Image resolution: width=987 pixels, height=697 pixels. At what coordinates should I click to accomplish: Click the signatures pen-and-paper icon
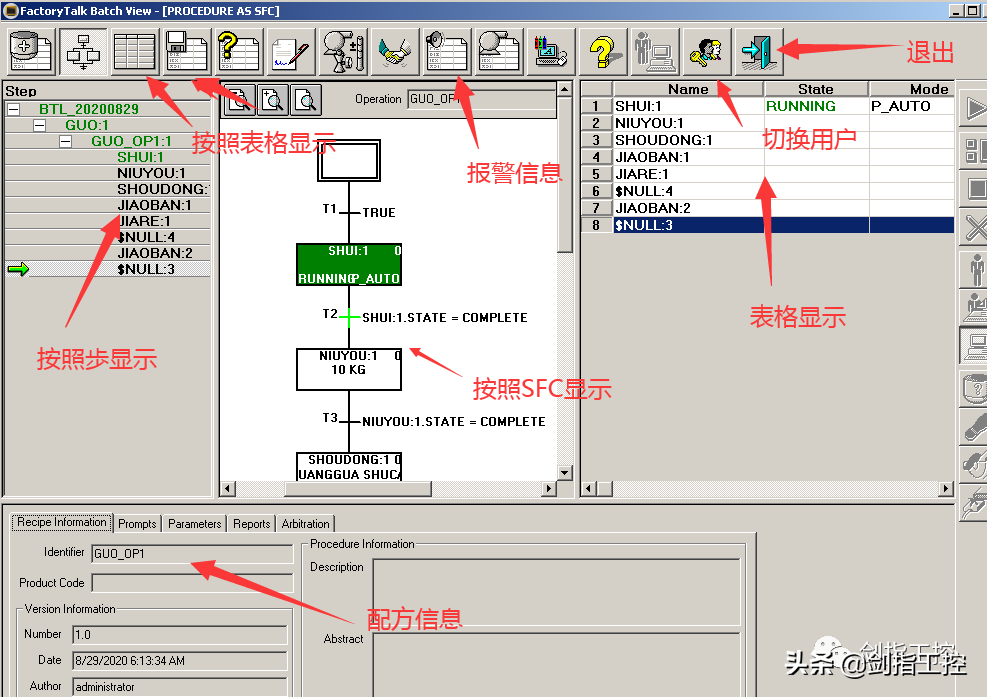(290, 51)
